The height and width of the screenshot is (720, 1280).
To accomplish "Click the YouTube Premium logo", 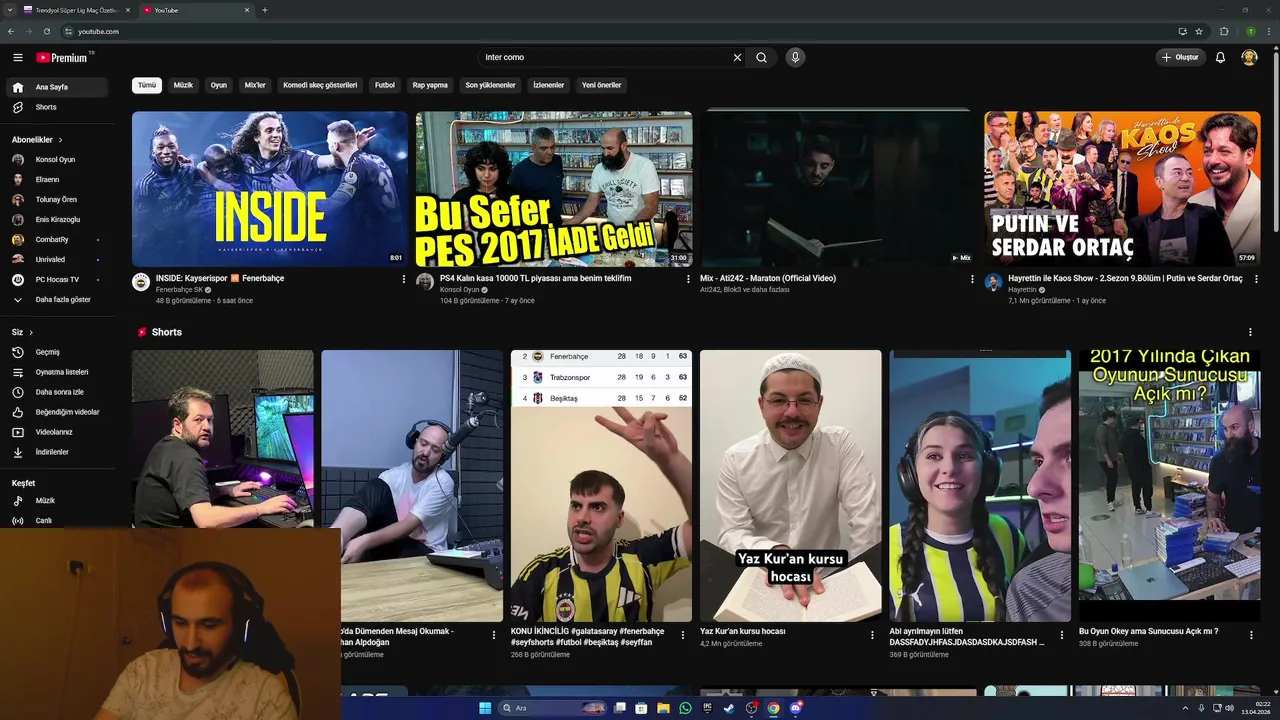I will [64, 58].
